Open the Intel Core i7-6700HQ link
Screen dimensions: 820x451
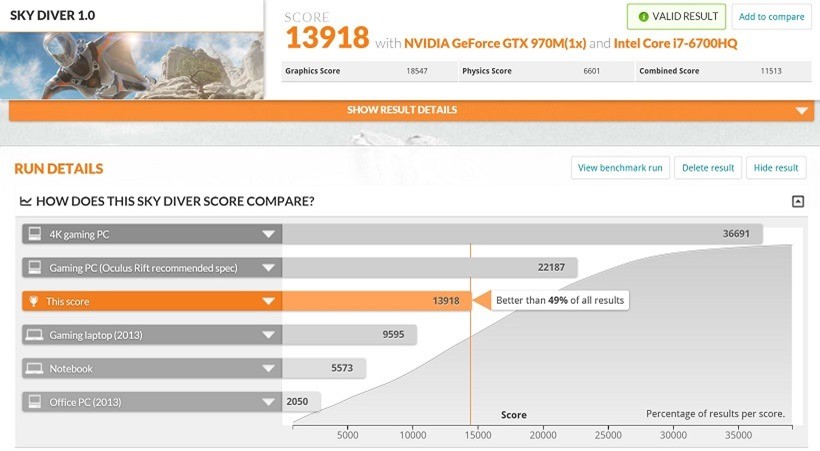pos(675,43)
